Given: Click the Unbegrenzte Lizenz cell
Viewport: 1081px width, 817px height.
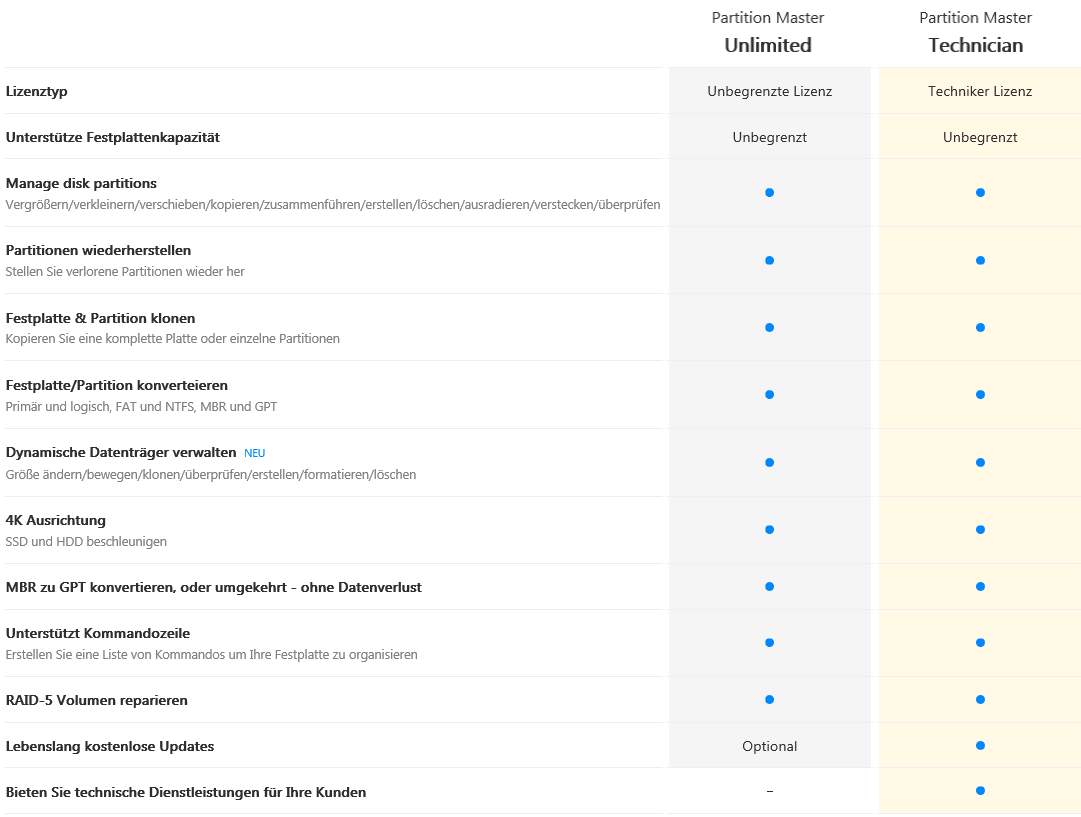Looking at the screenshot, I should 769,91.
